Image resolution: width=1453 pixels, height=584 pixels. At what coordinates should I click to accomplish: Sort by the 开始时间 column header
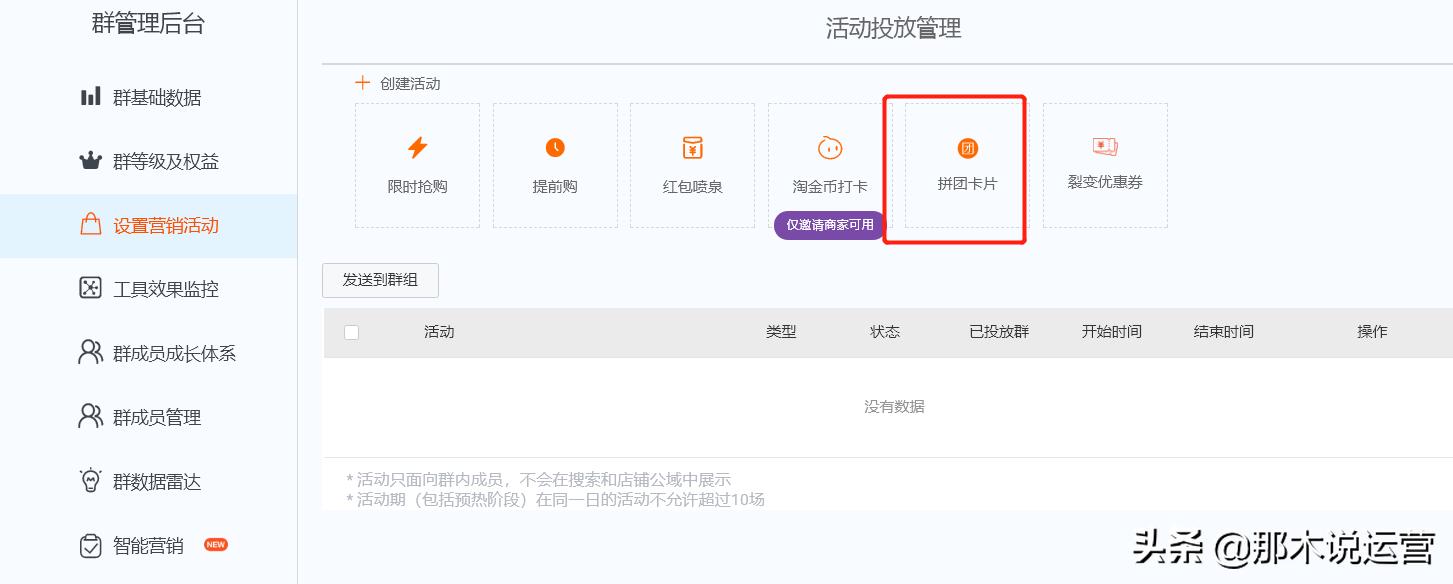[1112, 332]
